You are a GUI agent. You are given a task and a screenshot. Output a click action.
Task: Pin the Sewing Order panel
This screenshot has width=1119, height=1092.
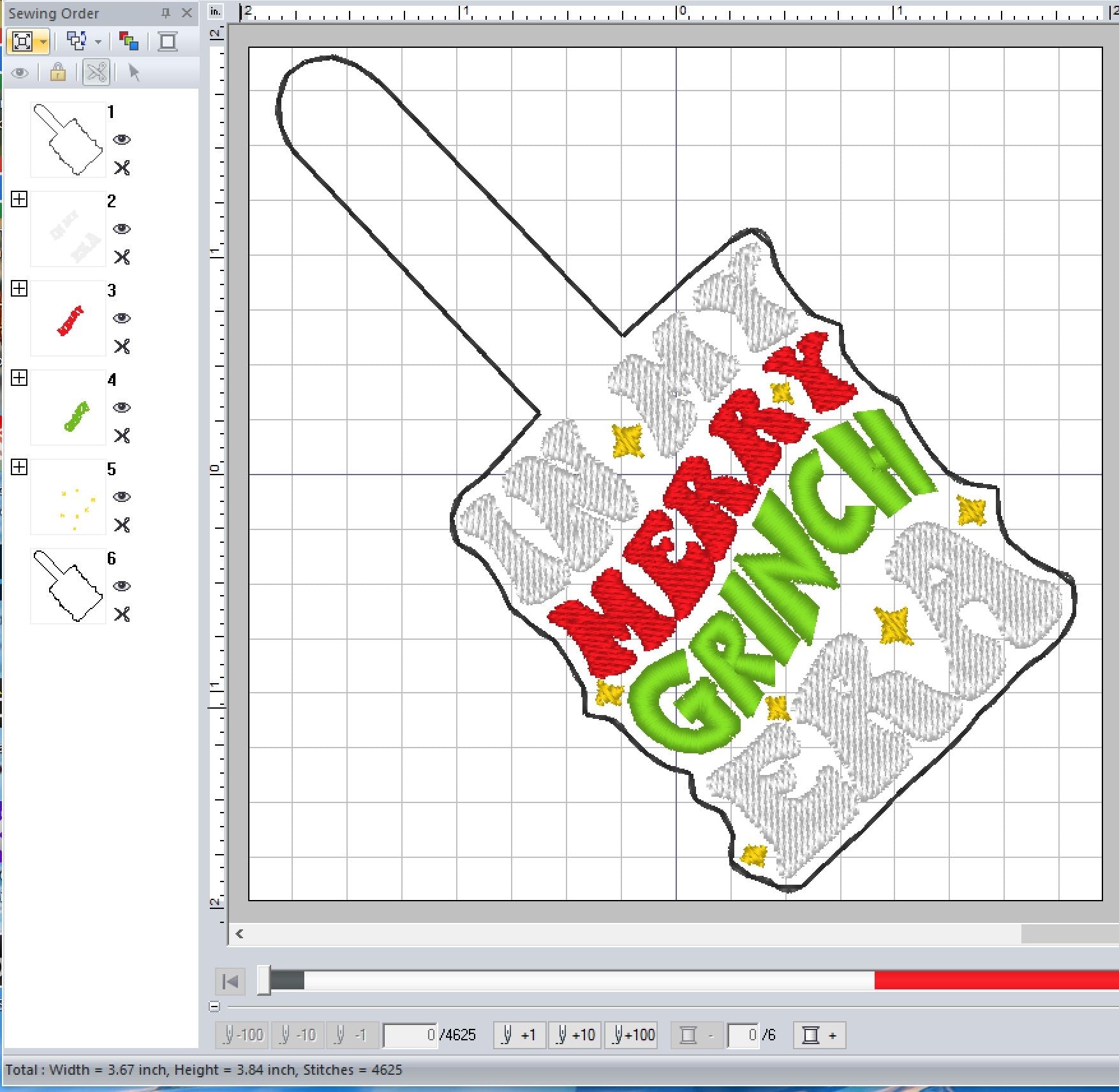pyautogui.click(x=166, y=13)
